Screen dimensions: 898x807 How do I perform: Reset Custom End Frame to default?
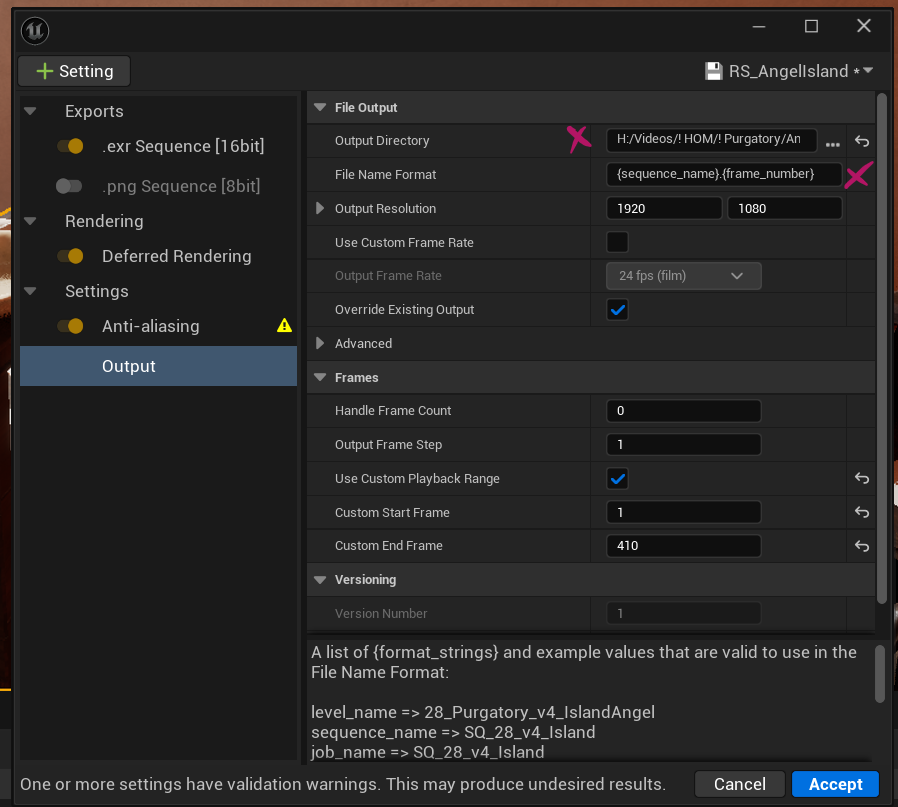pos(861,546)
